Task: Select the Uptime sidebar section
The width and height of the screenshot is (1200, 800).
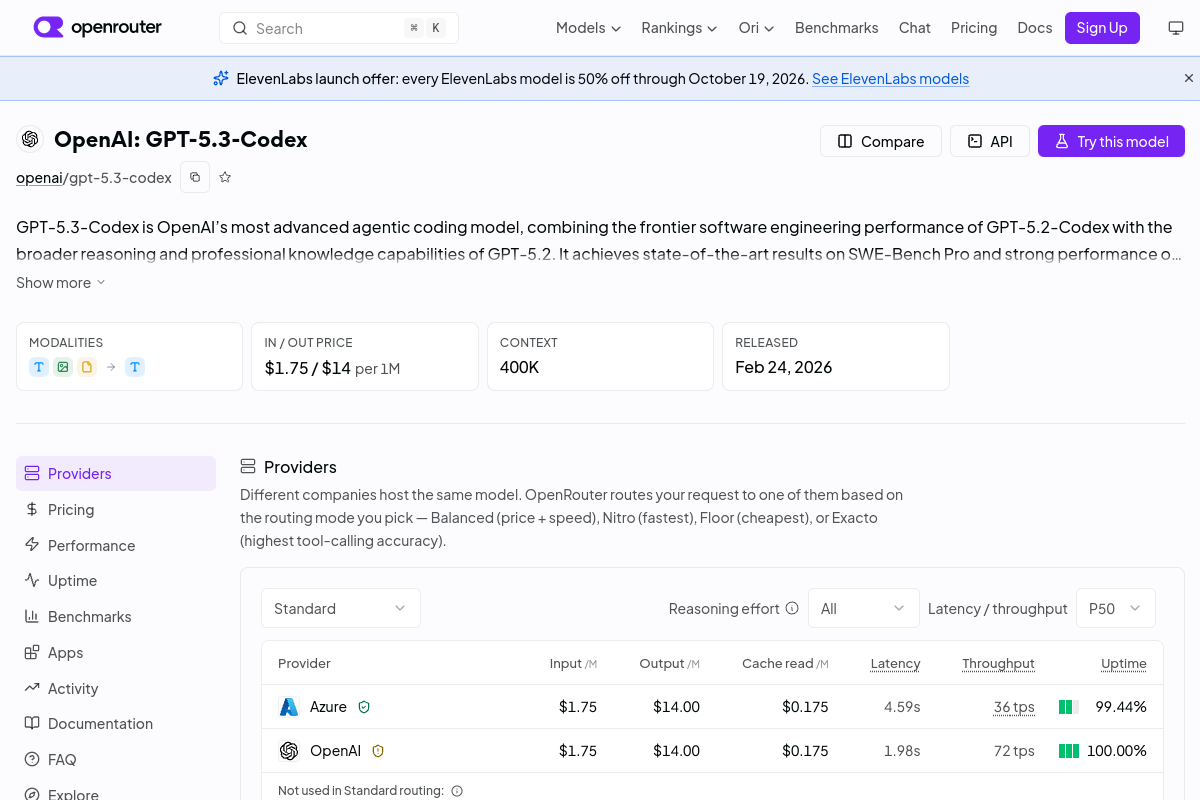Action: [x=116, y=581]
